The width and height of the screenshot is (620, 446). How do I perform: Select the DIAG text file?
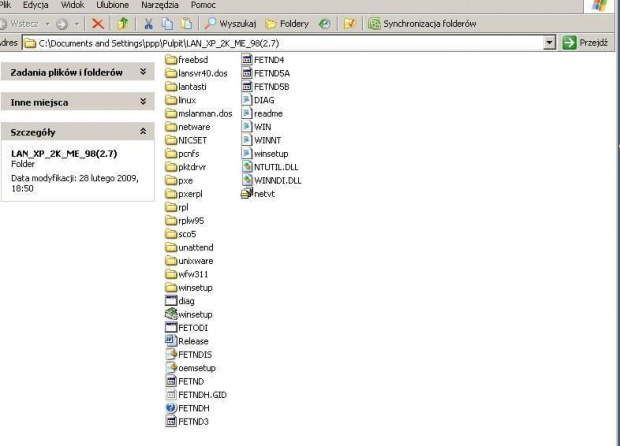point(258,100)
